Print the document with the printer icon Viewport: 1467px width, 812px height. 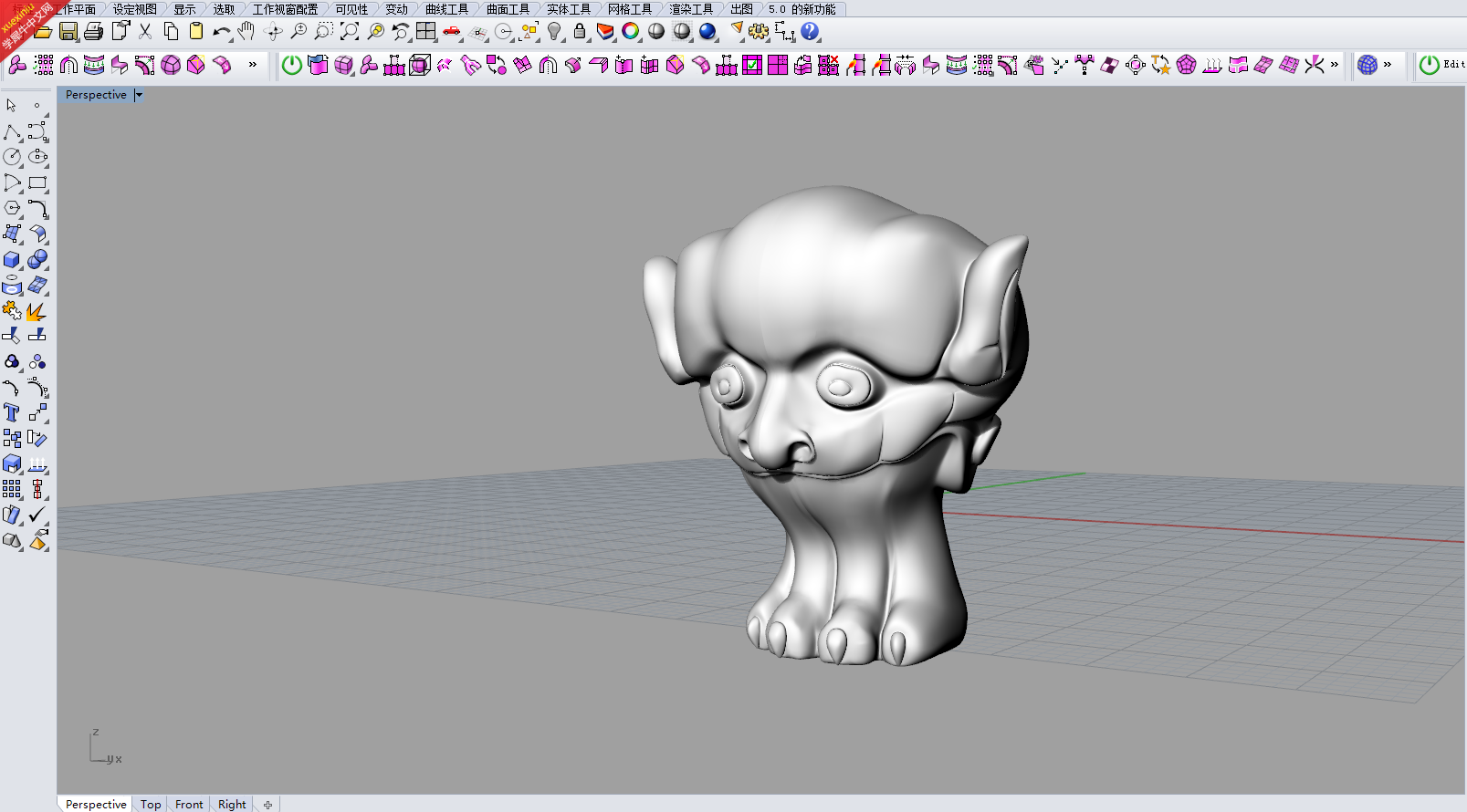coord(93,32)
